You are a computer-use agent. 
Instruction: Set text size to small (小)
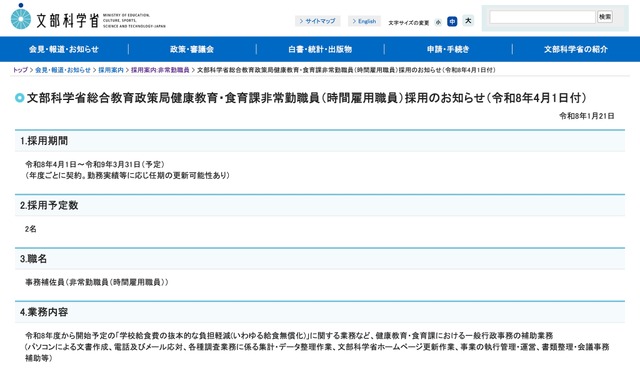(438, 22)
